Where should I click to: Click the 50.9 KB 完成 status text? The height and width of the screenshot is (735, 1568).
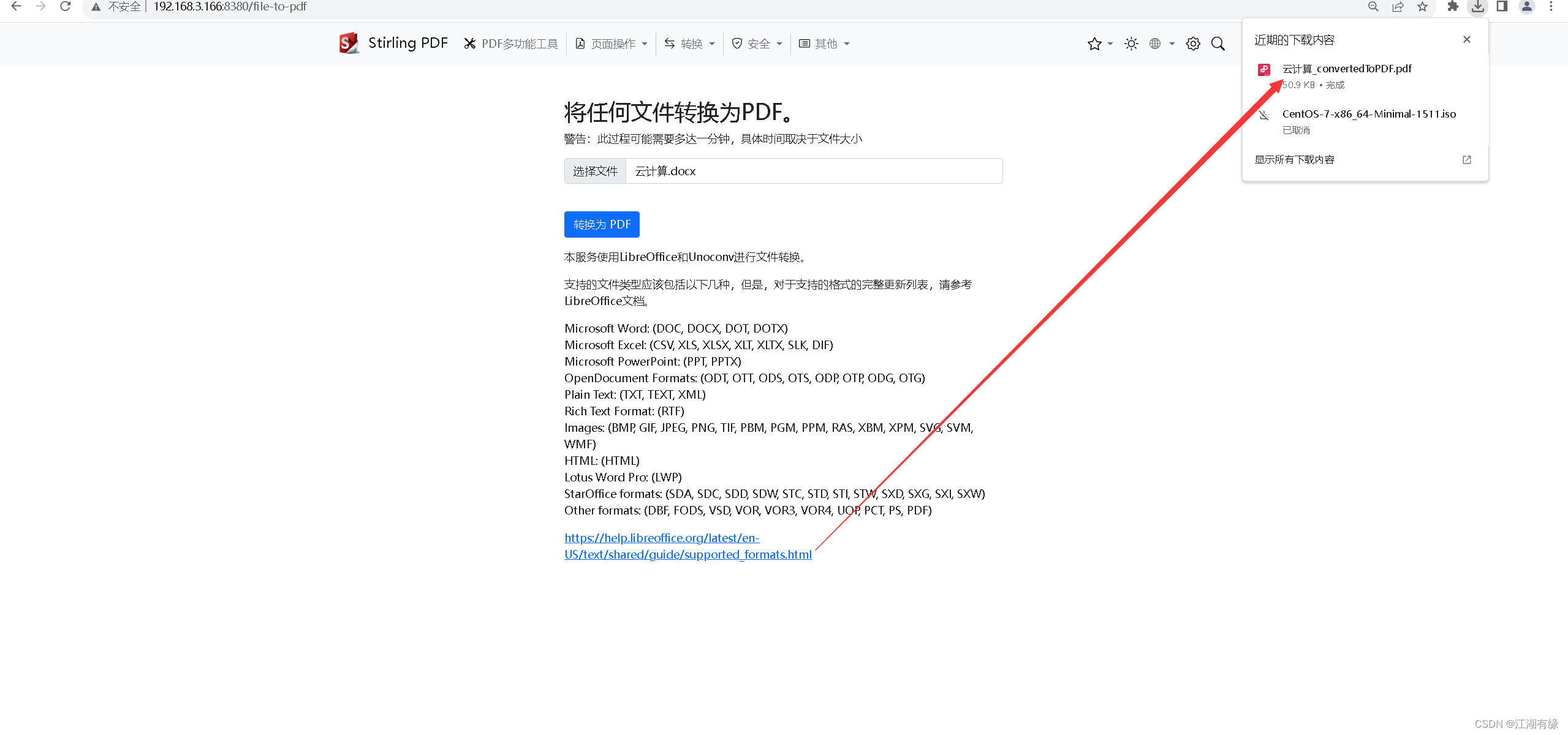(x=1313, y=85)
